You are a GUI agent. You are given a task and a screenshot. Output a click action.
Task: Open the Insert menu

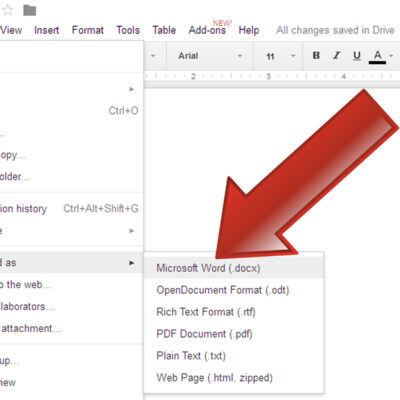point(46,30)
